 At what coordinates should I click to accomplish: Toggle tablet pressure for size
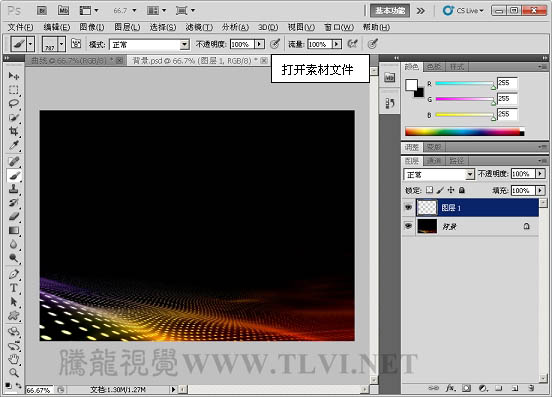coord(372,44)
